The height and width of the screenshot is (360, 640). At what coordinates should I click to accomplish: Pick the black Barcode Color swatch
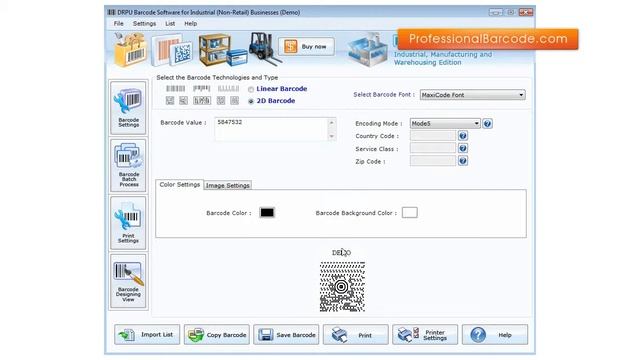pos(267,213)
